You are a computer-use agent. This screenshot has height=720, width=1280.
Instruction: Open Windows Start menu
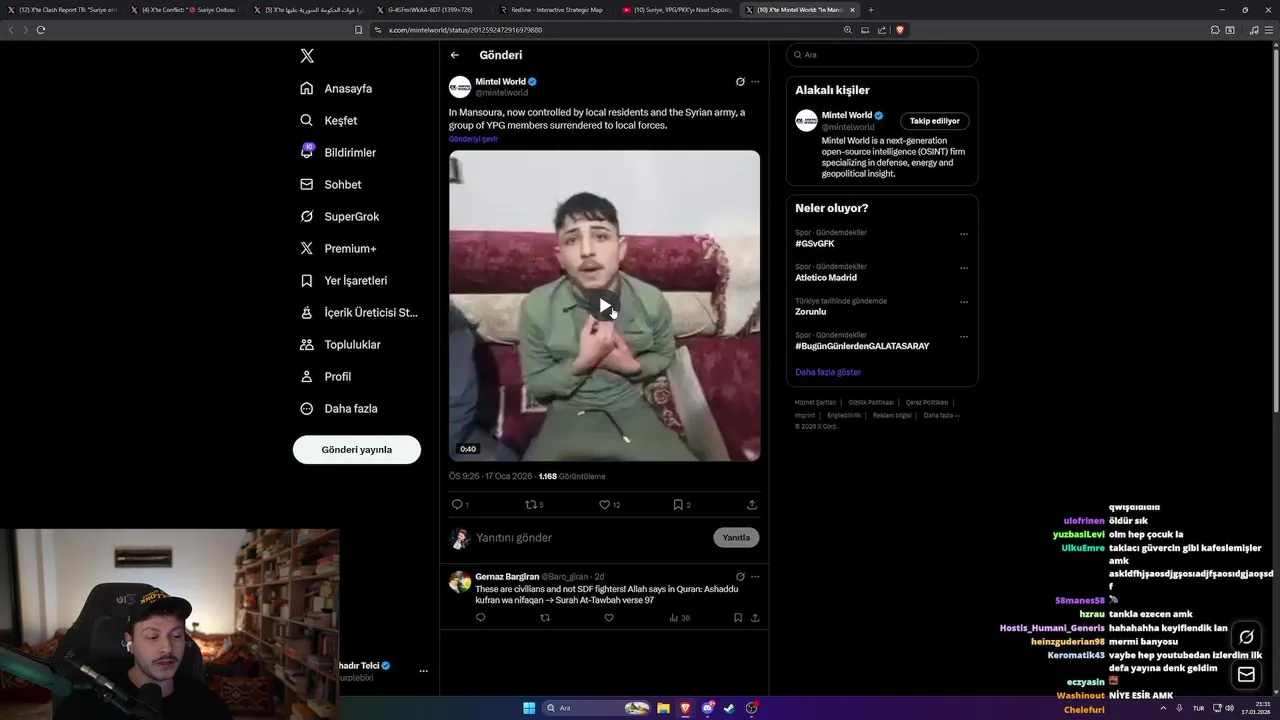529,708
